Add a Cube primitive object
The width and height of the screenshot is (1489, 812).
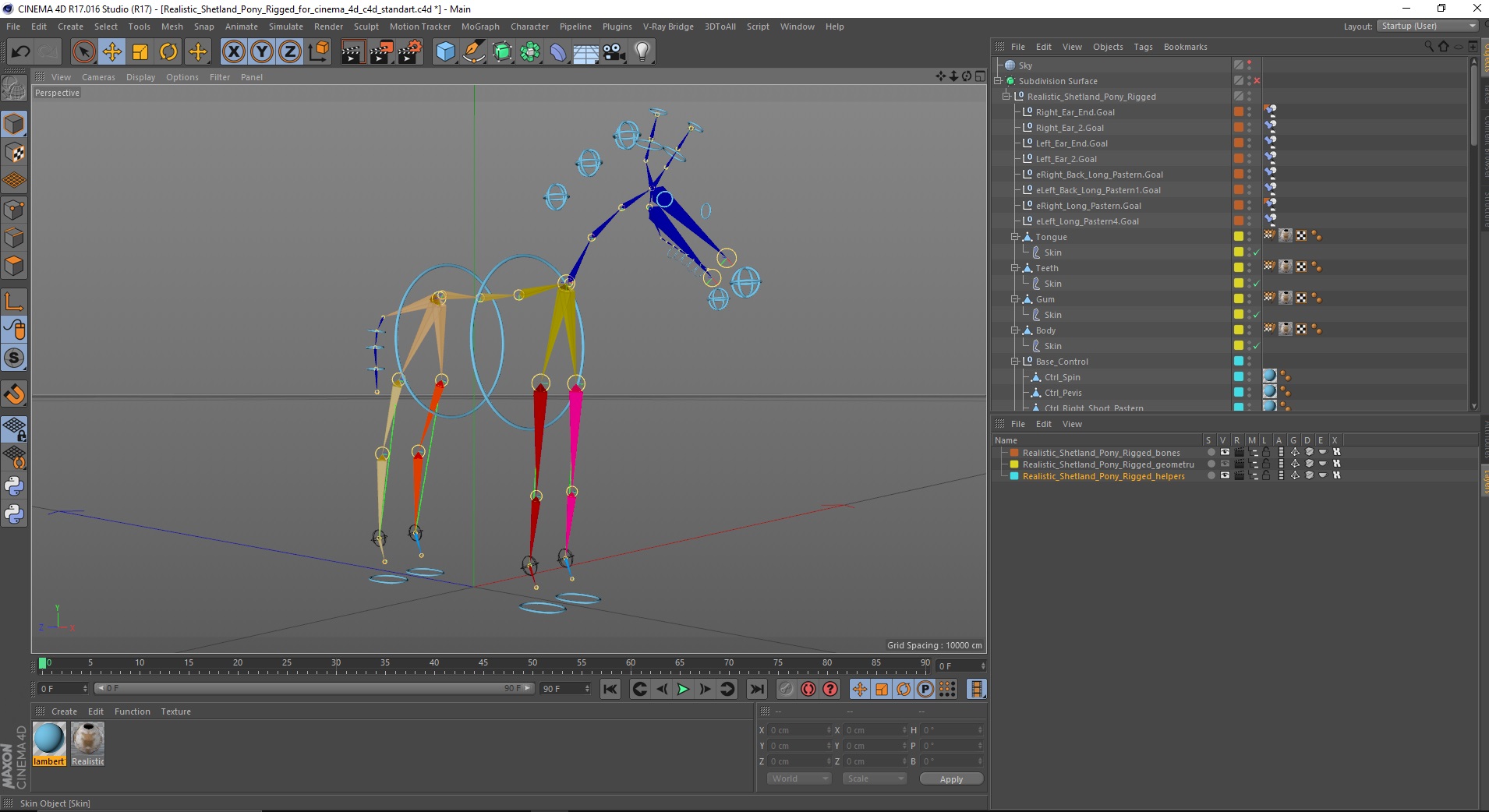(x=445, y=52)
